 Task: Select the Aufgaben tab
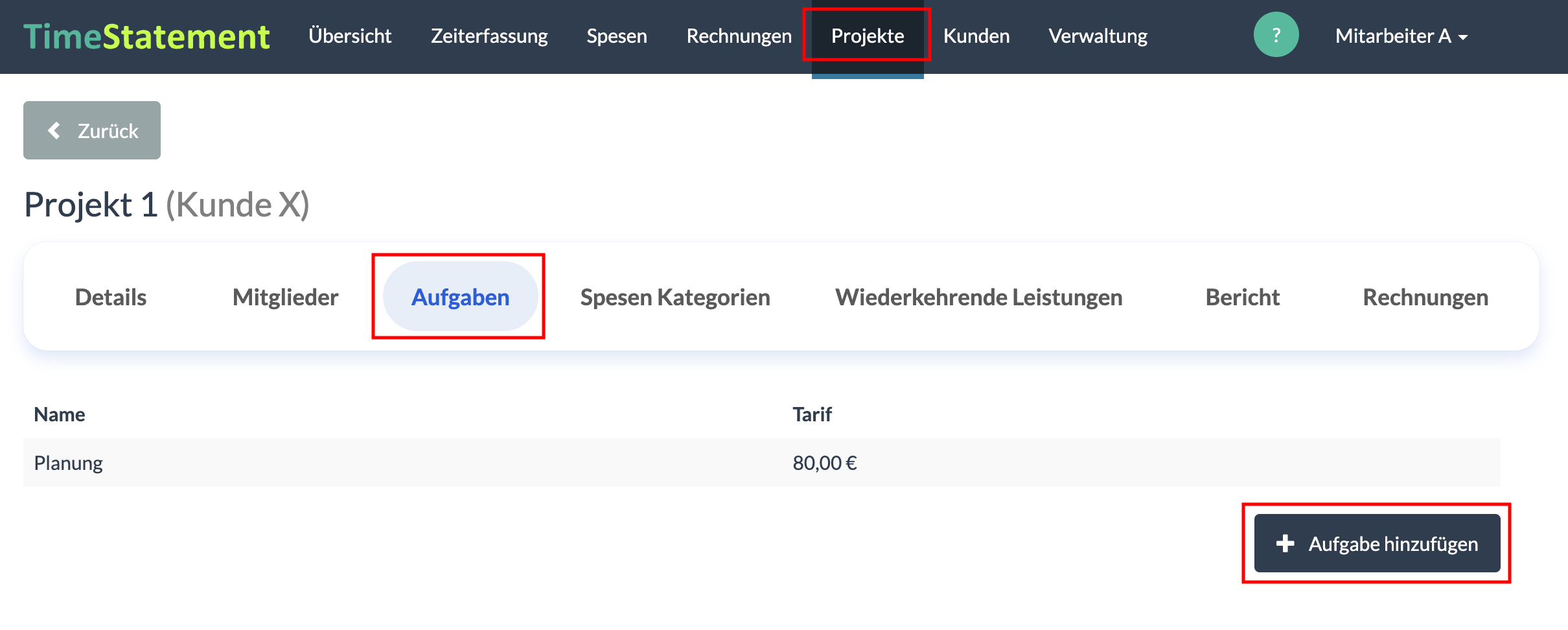click(461, 297)
